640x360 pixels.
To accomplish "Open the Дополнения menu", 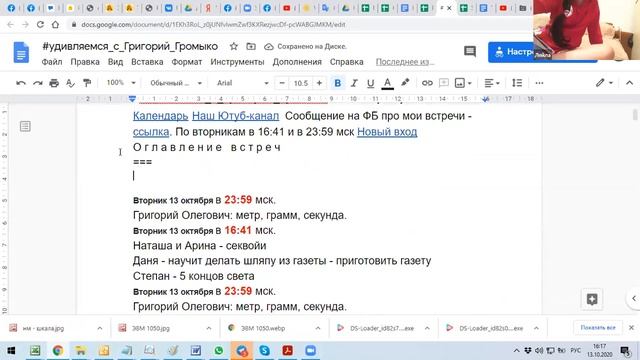I will click(x=297, y=62).
